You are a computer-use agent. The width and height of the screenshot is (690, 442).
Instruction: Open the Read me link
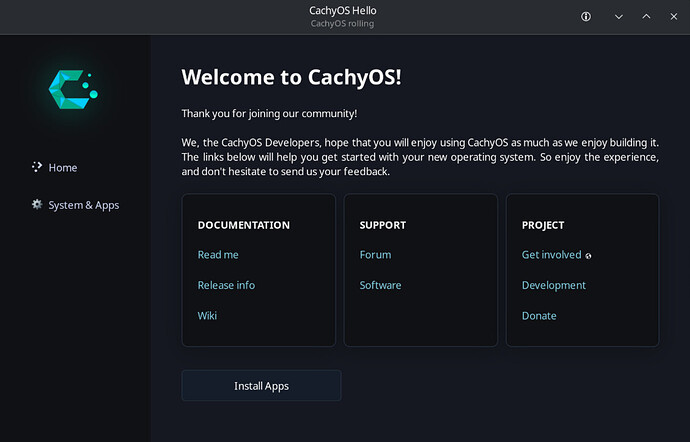(x=218, y=254)
